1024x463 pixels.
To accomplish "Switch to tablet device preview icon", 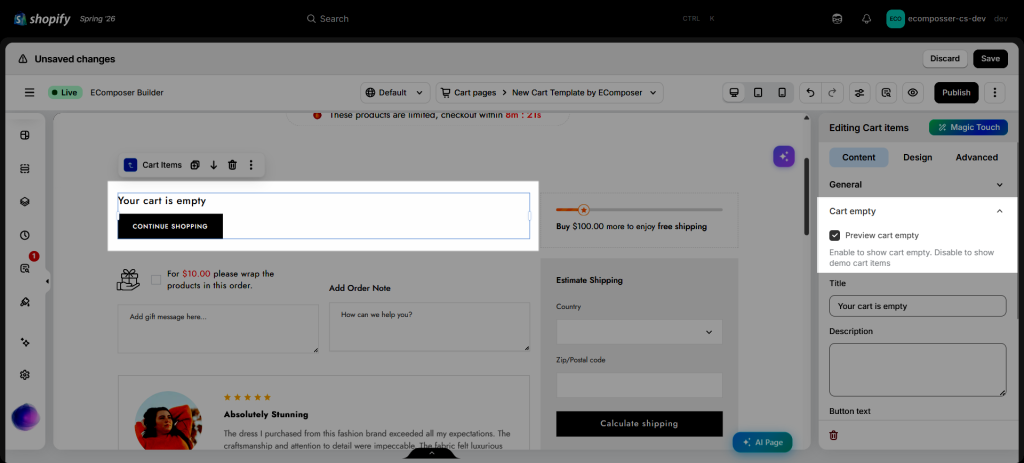I will click(758, 93).
